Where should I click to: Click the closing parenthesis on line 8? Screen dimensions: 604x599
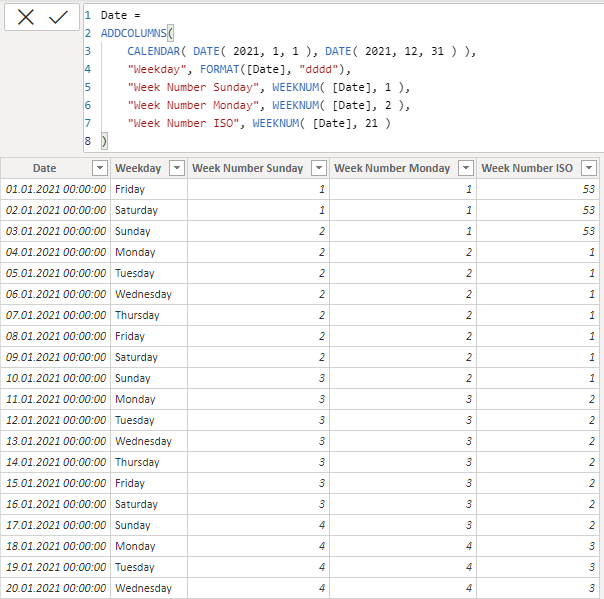(x=104, y=141)
